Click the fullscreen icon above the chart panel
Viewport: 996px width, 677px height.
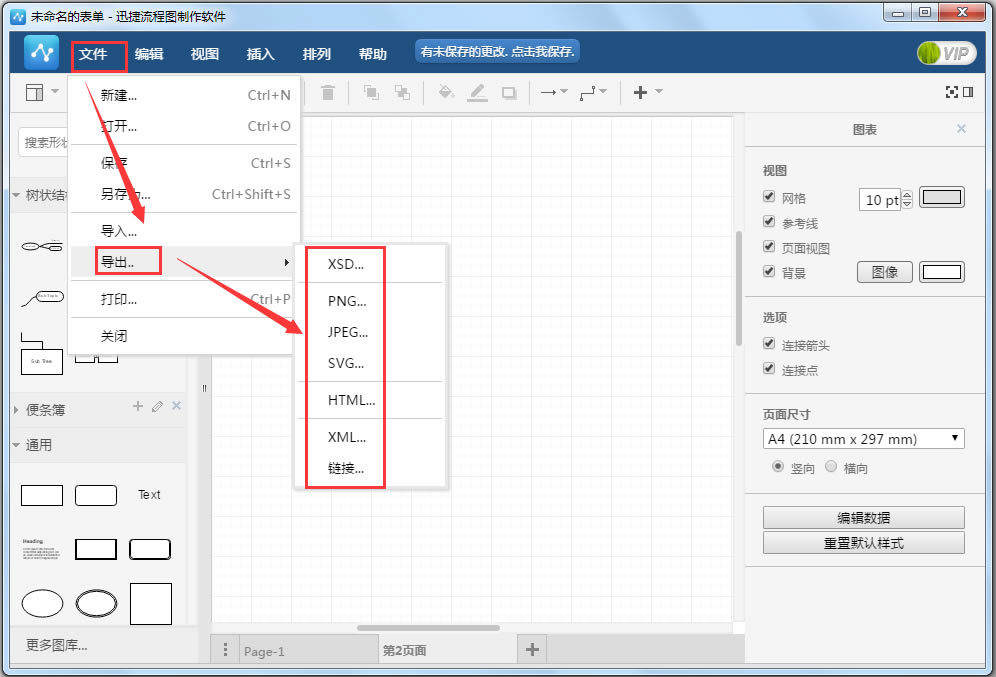coord(950,91)
